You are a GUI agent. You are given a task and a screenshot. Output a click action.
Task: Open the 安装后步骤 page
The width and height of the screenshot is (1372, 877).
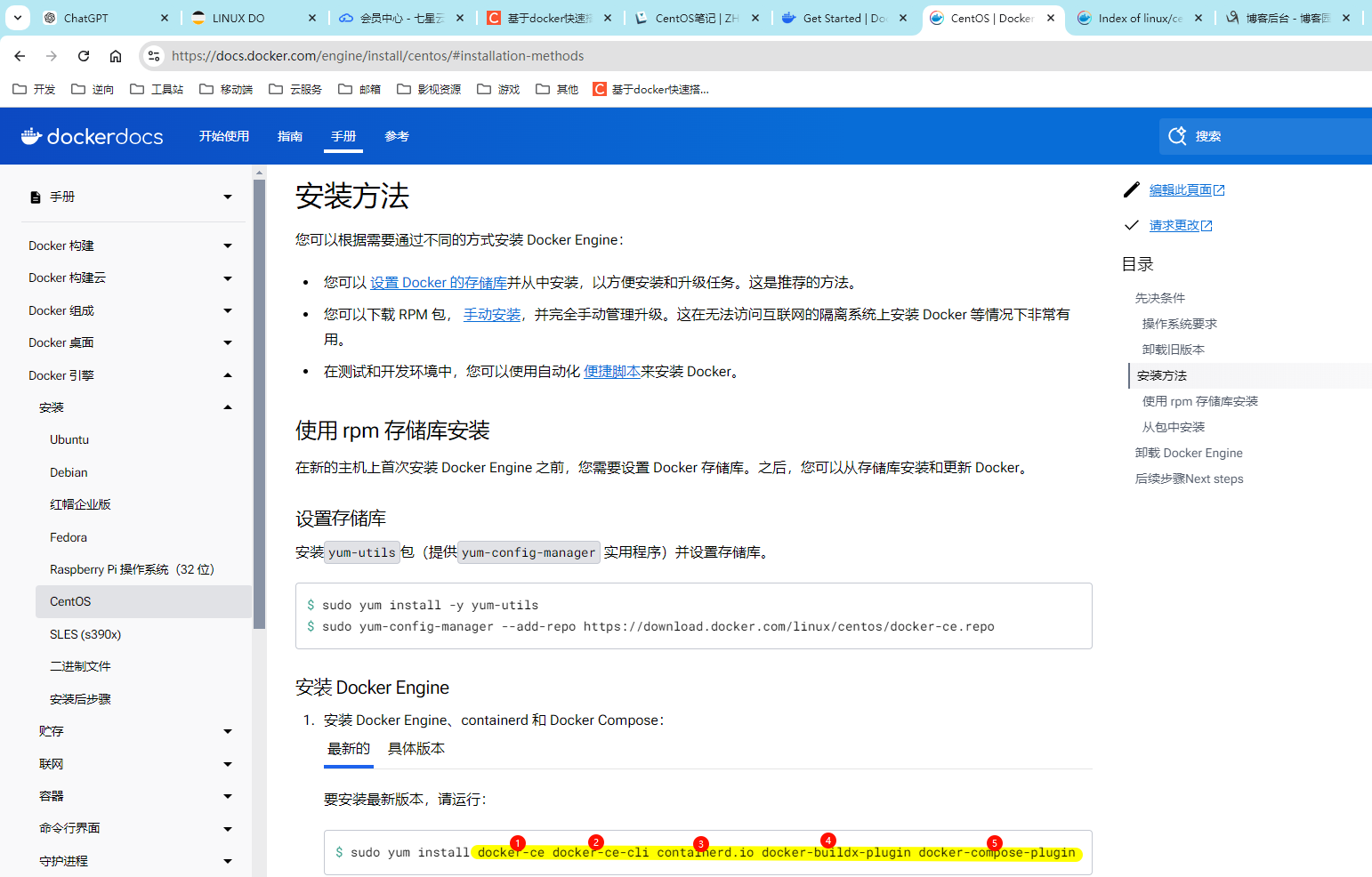[80, 699]
